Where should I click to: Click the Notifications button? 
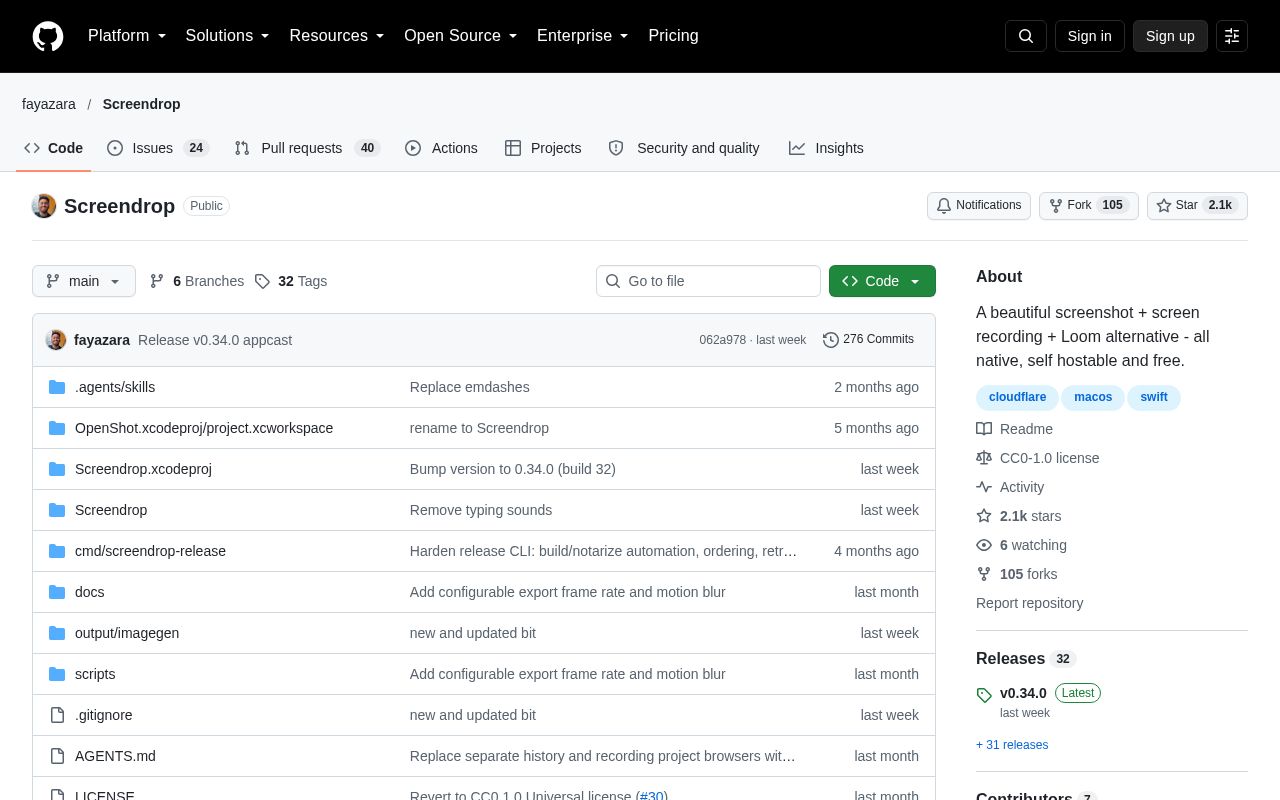tap(979, 206)
